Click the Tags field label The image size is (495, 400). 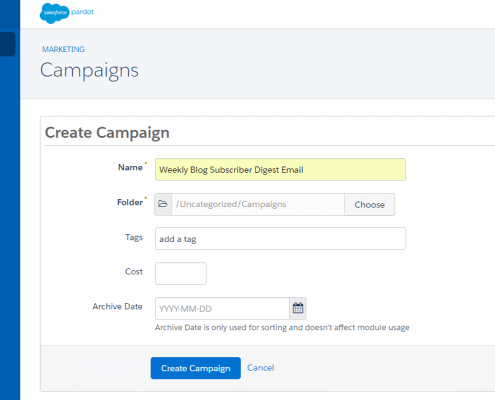click(134, 237)
